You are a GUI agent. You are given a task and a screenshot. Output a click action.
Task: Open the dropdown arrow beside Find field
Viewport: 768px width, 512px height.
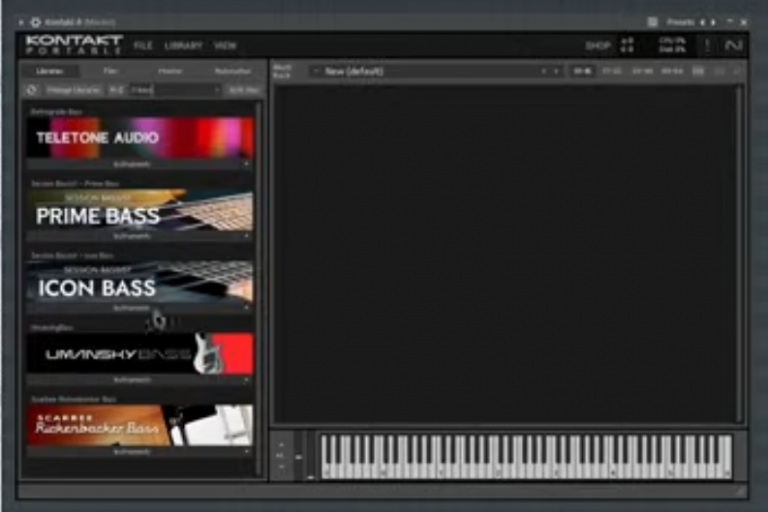[216, 90]
